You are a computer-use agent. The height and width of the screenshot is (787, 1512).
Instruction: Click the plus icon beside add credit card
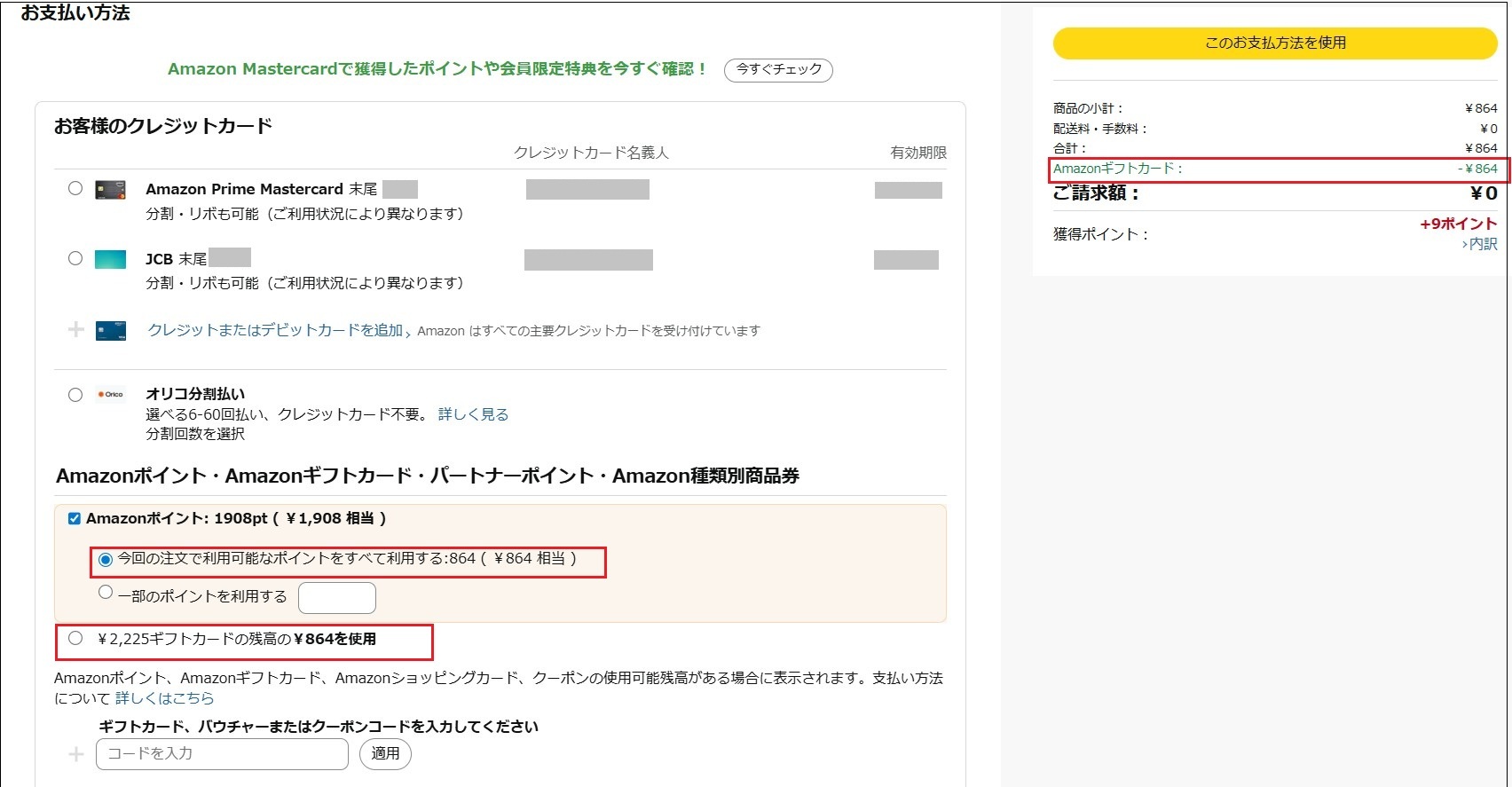click(x=76, y=330)
